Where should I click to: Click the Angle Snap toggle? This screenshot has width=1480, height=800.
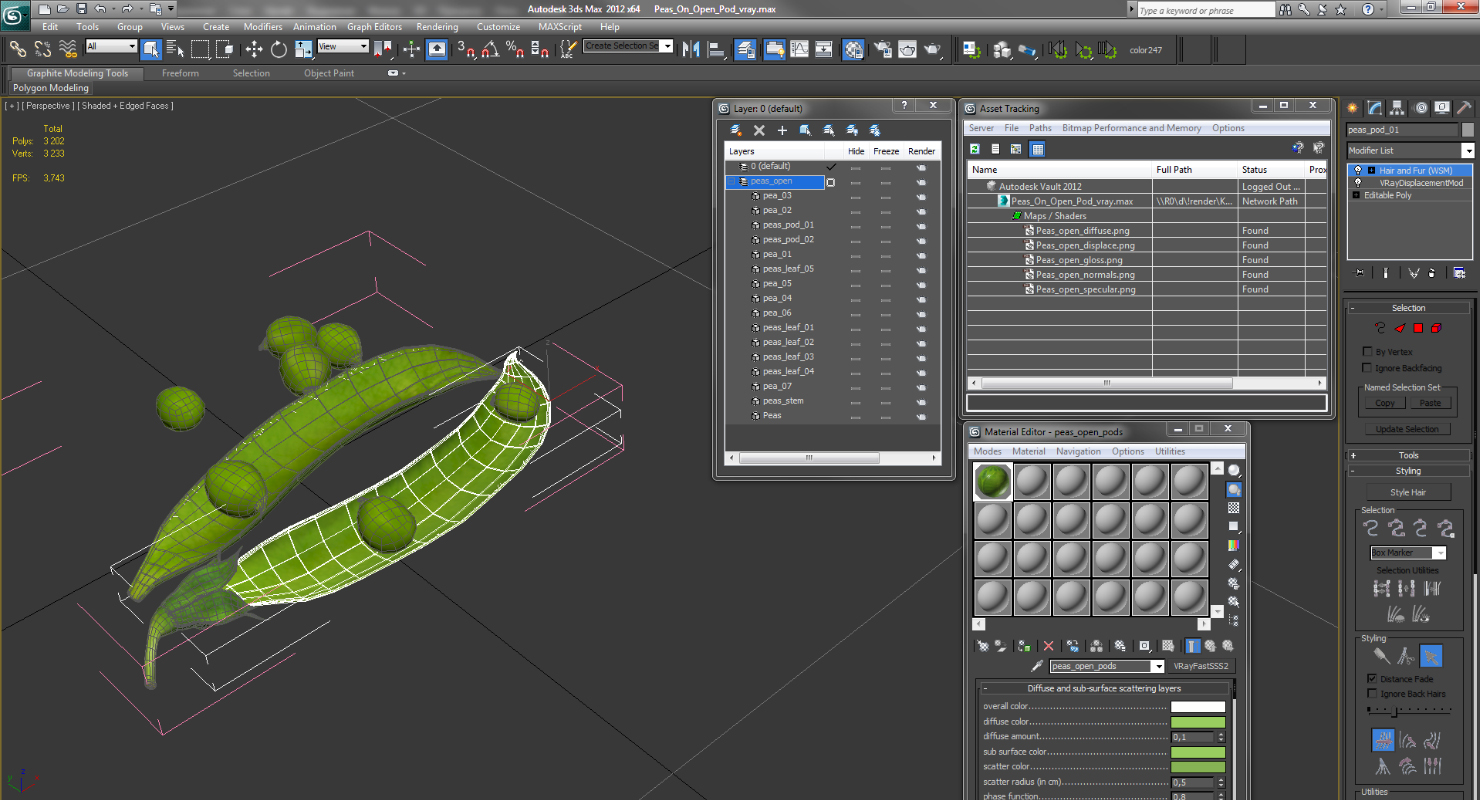click(x=490, y=49)
